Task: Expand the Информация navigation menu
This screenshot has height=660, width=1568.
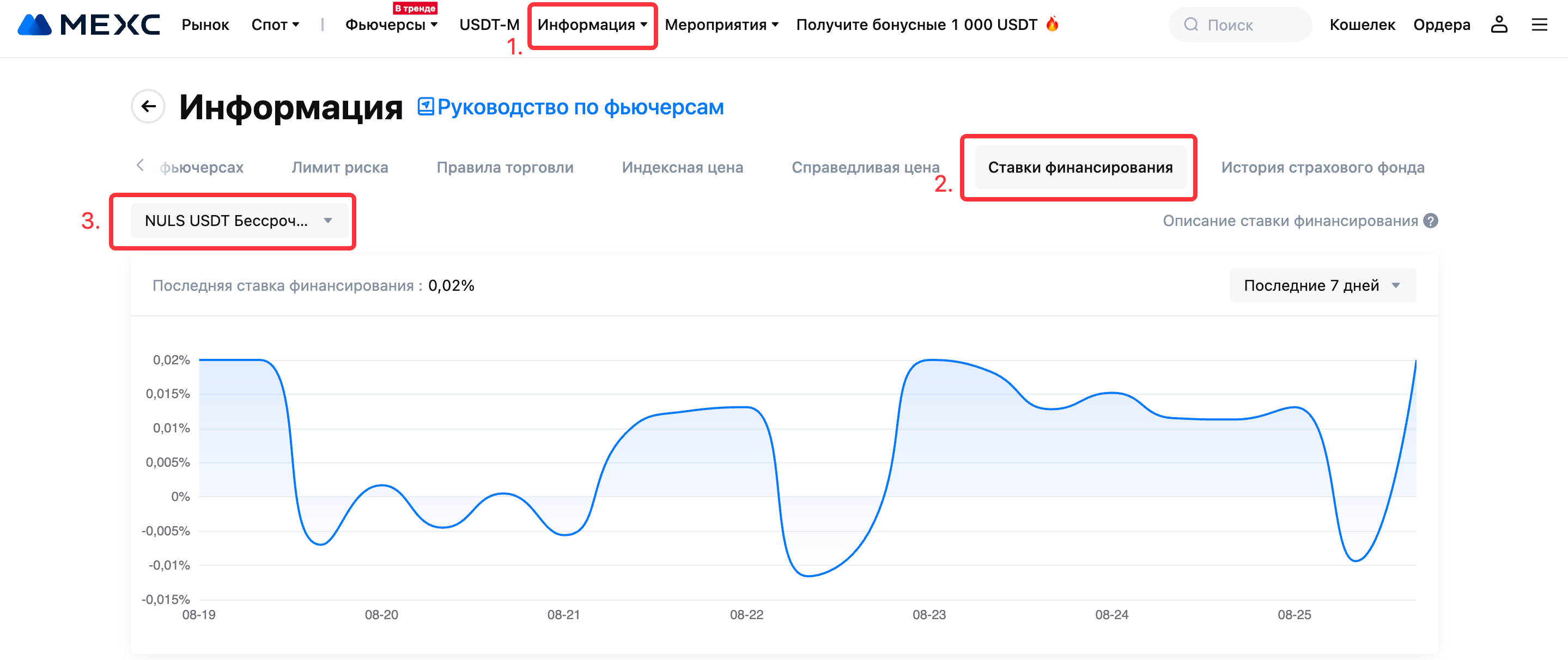Action: coord(592,25)
